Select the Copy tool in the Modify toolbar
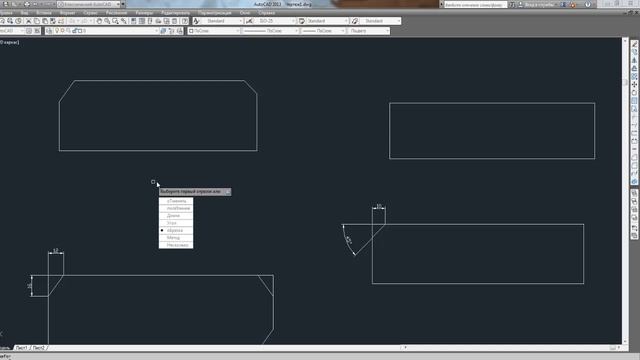This screenshot has height=360, width=640. coord(634,52)
